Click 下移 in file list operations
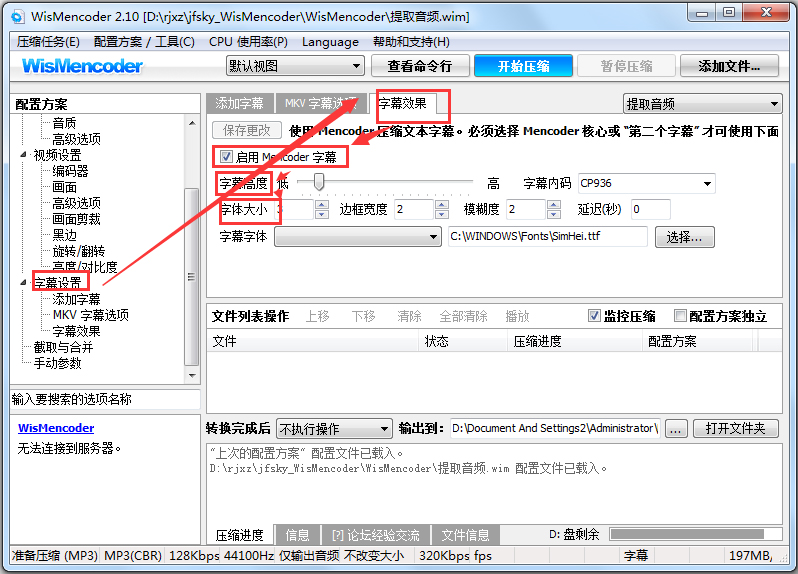This screenshot has width=798, height=574. (363, 317)
